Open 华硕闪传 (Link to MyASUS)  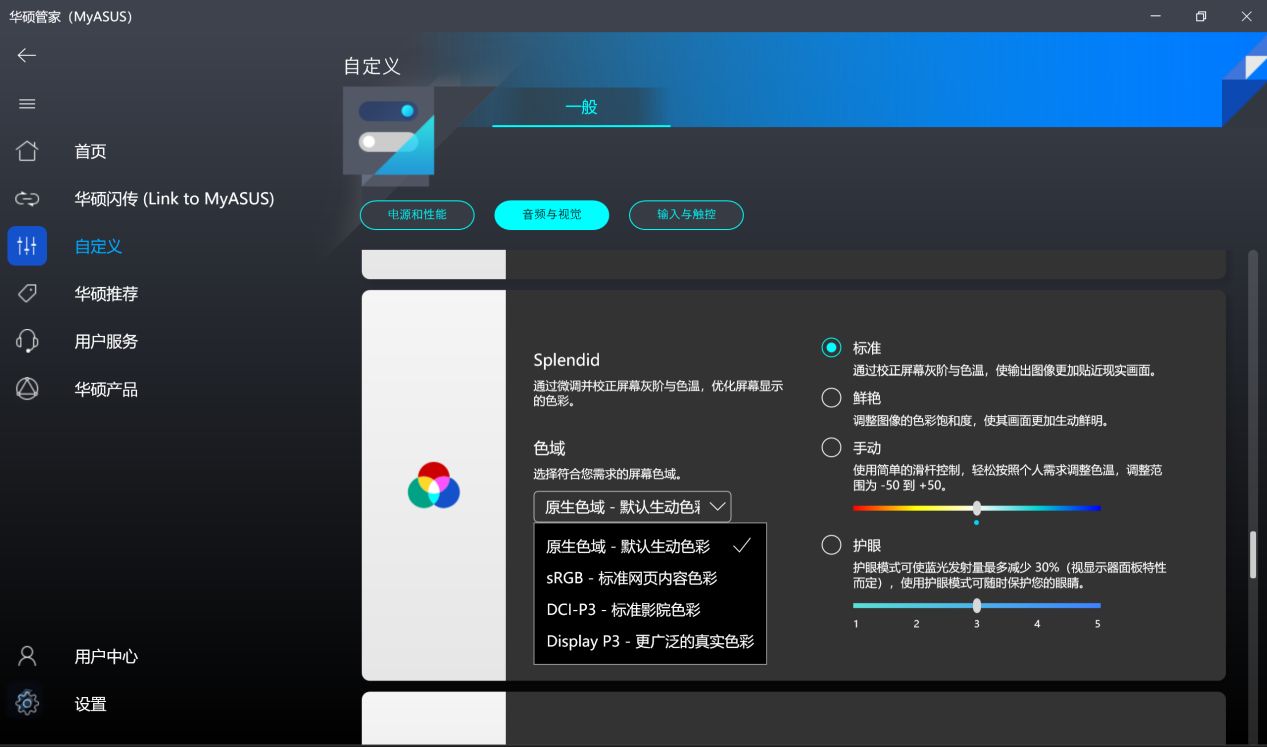tap(174, 199)
